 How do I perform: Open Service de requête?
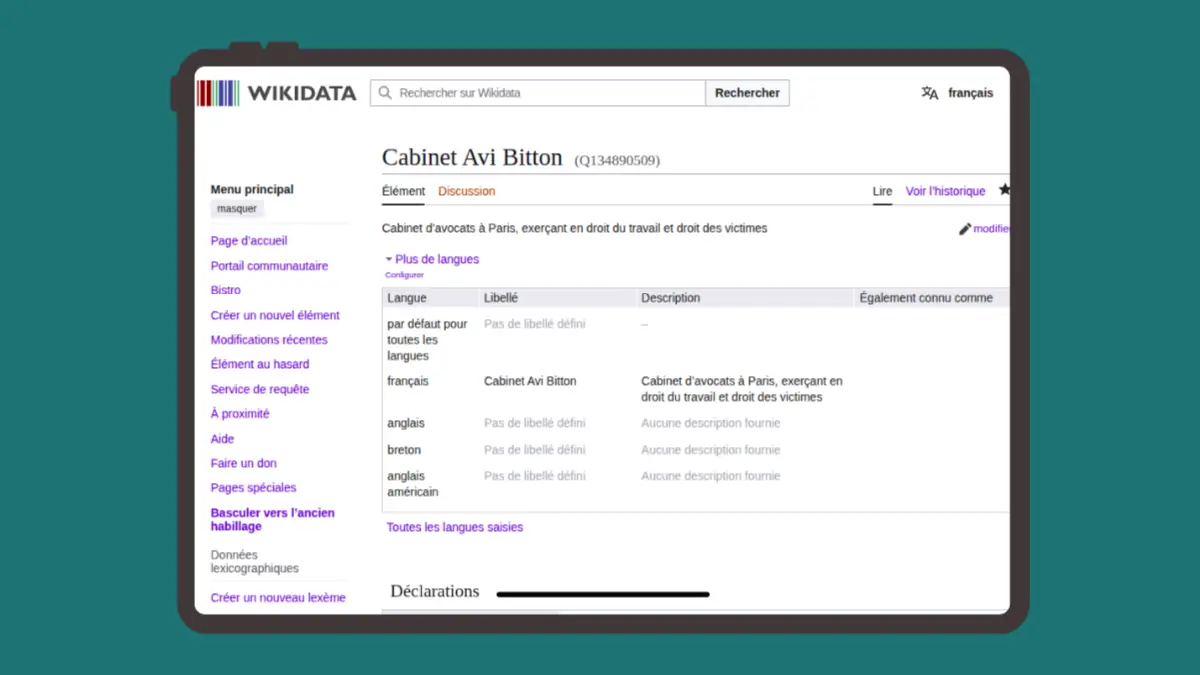[x=260, y=389]
